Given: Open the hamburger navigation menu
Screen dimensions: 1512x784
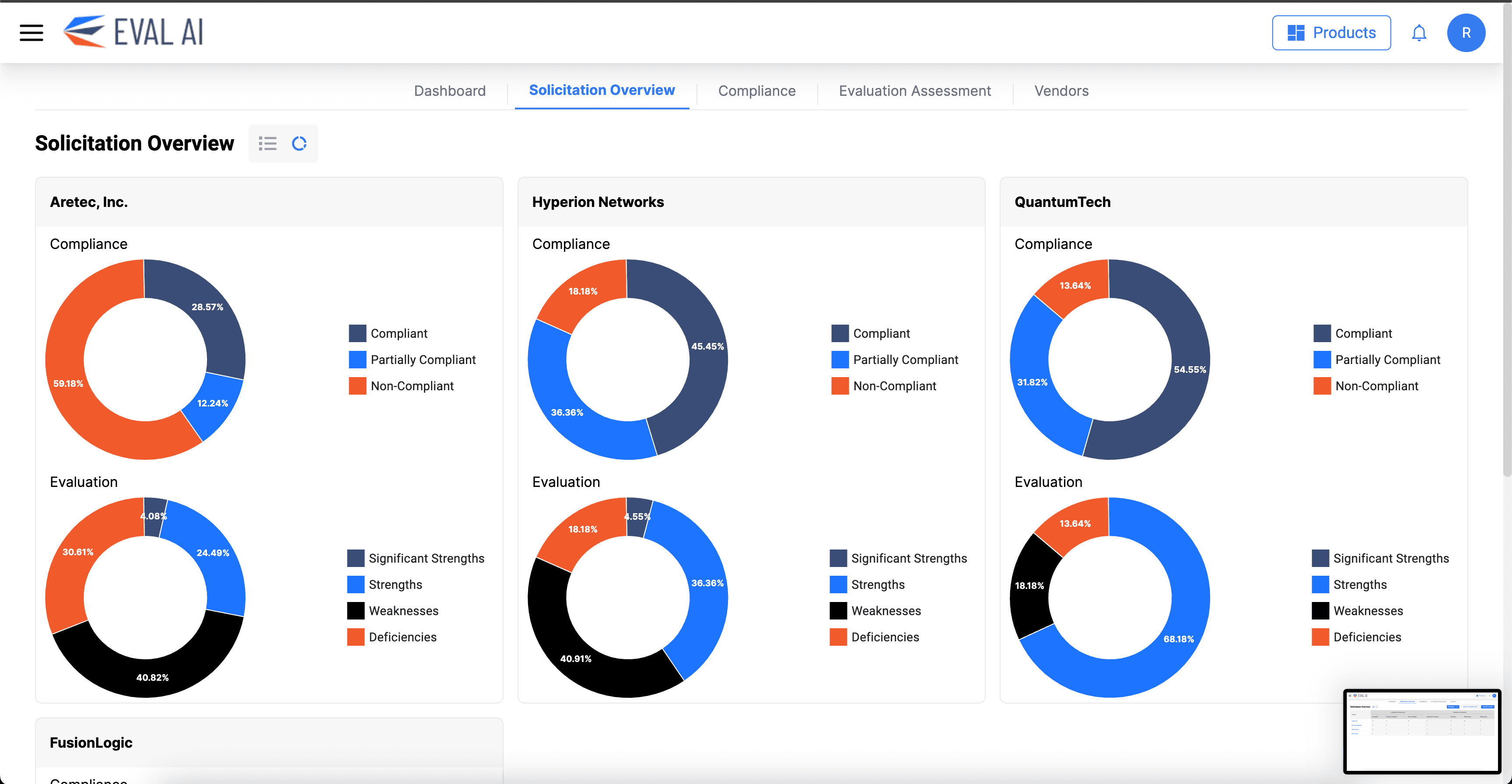Looking at the screenshot, I should click(31, 32).
